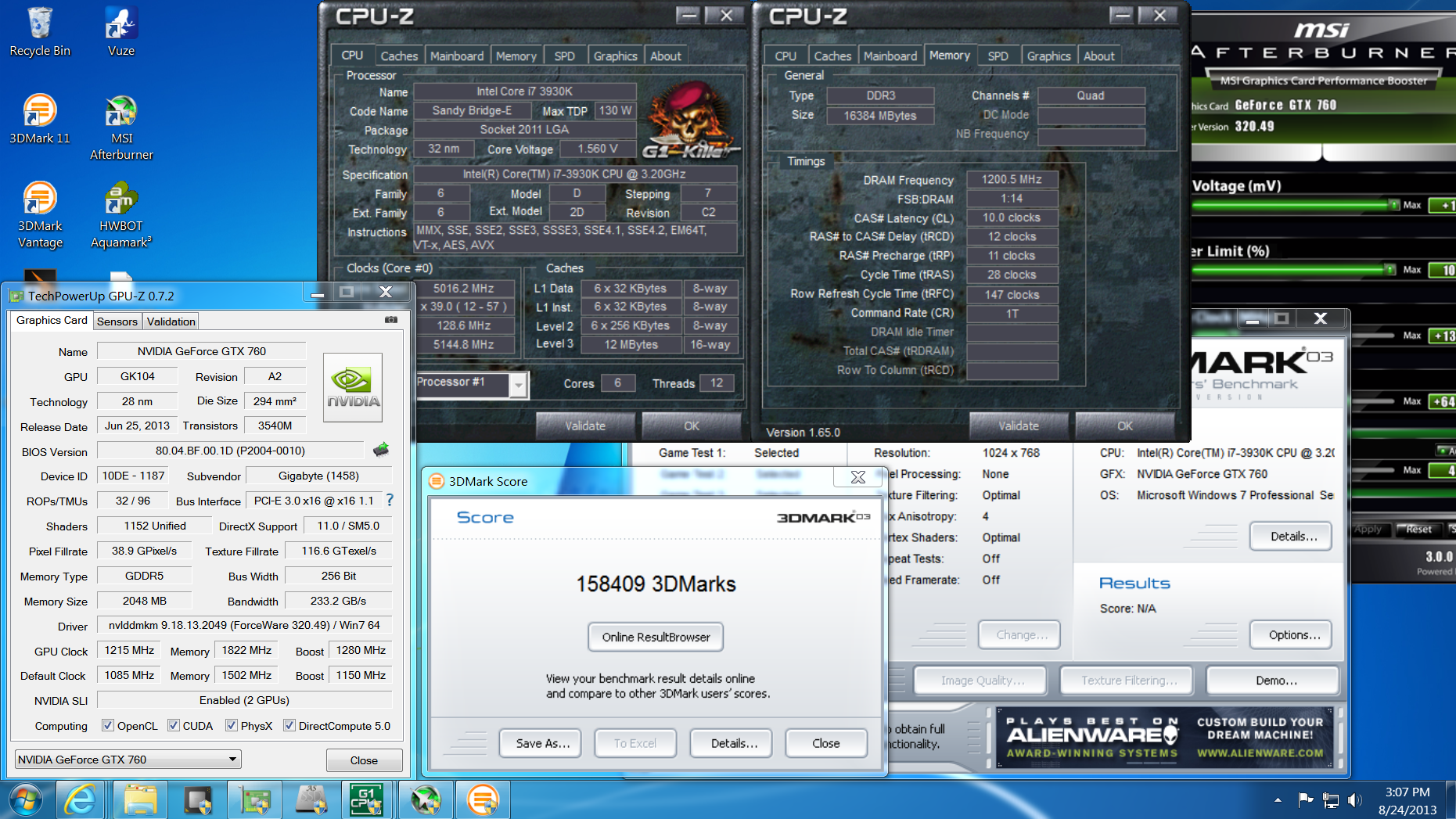Screen dimensions: 1456x819
Task: Open Graphics tab in right CPU-Z window
Action: click(1048, 56)
